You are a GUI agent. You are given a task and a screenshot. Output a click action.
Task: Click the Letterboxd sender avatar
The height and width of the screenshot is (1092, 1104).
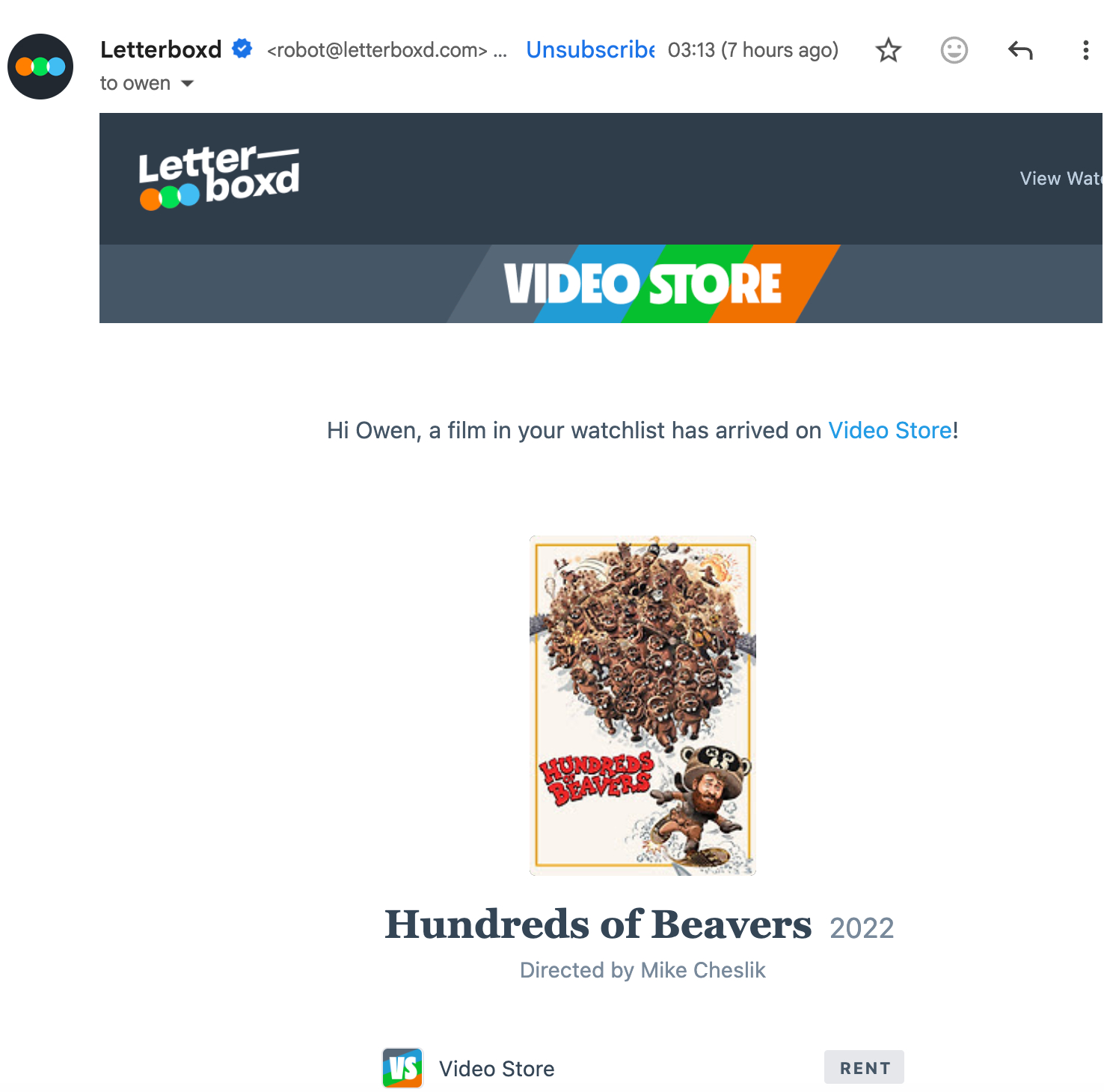(40, 67)
